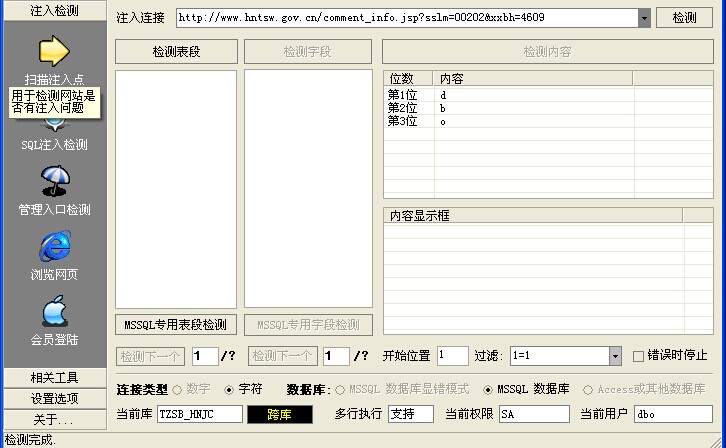Select the 第1位 row
The width and height of the screenshot is (726, 448).
pyautogui.click(x=548, y=95)
